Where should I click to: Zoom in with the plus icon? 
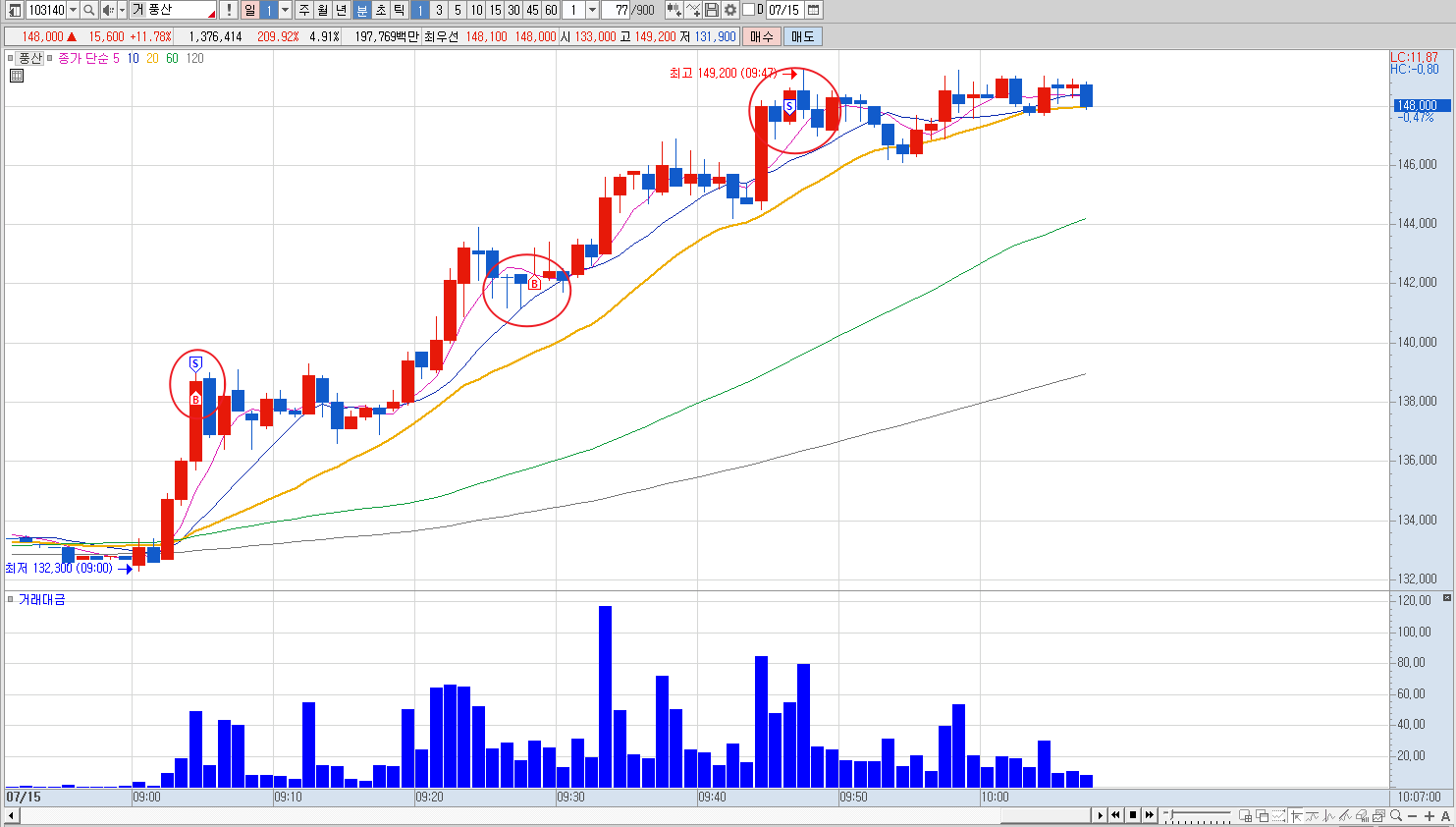(x=1429, y=816)
